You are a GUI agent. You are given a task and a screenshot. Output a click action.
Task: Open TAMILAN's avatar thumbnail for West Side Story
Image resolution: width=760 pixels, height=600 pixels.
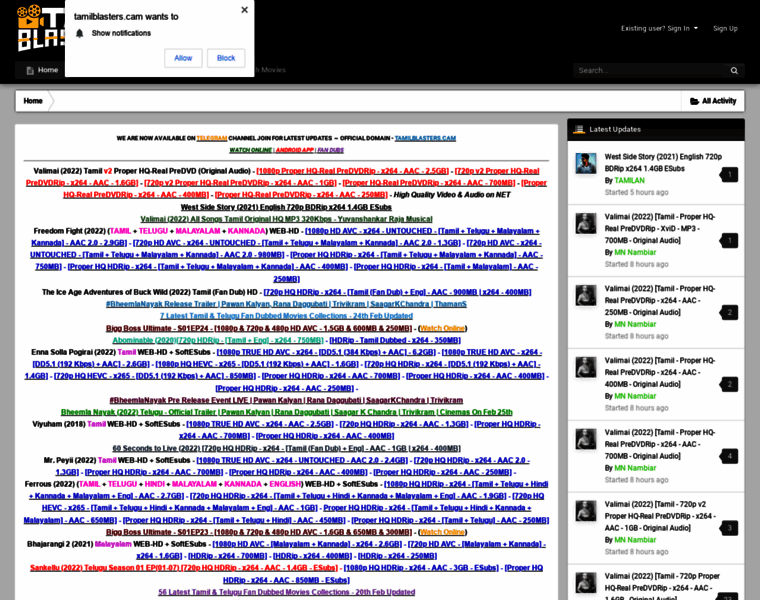(x=586, y=163)
